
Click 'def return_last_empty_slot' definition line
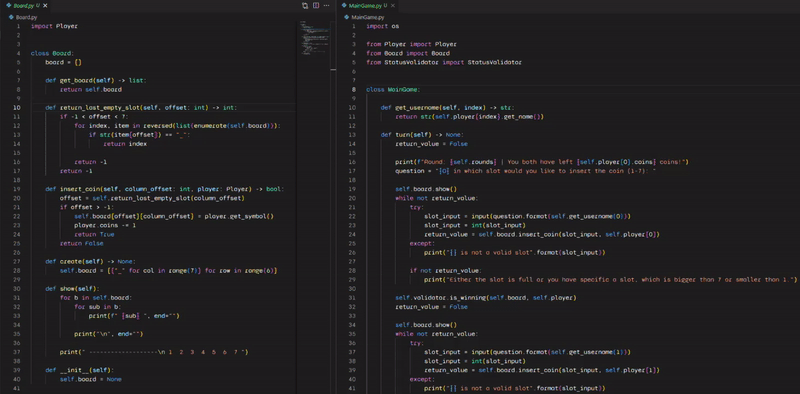[x=141, y=108]
